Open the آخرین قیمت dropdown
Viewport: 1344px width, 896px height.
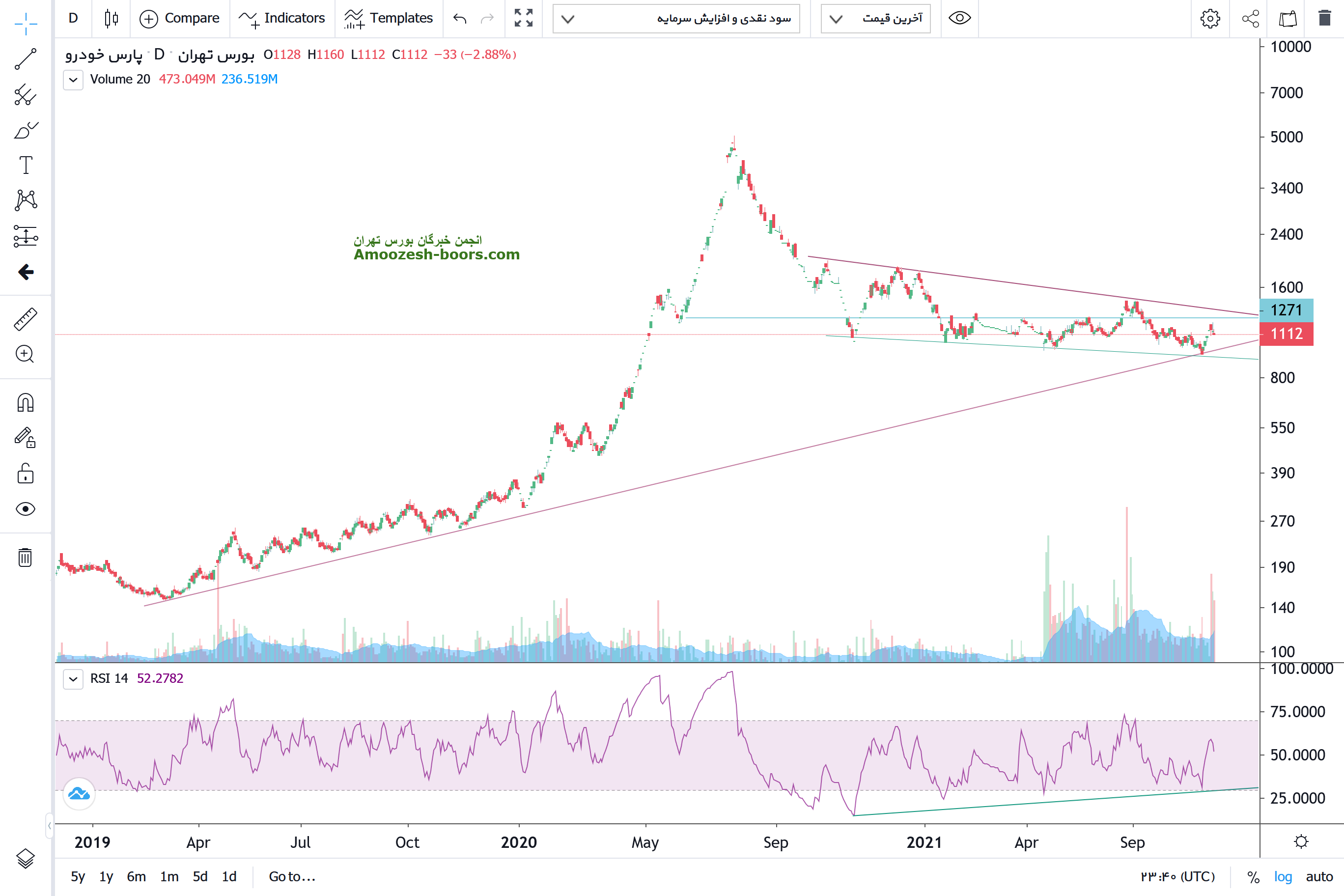875,19
